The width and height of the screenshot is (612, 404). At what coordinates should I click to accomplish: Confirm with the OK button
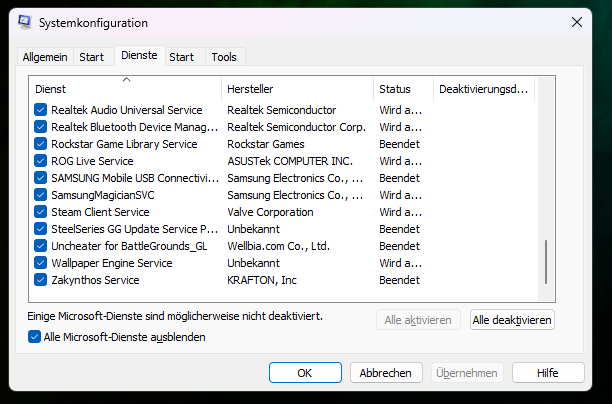tap(305, 373)
